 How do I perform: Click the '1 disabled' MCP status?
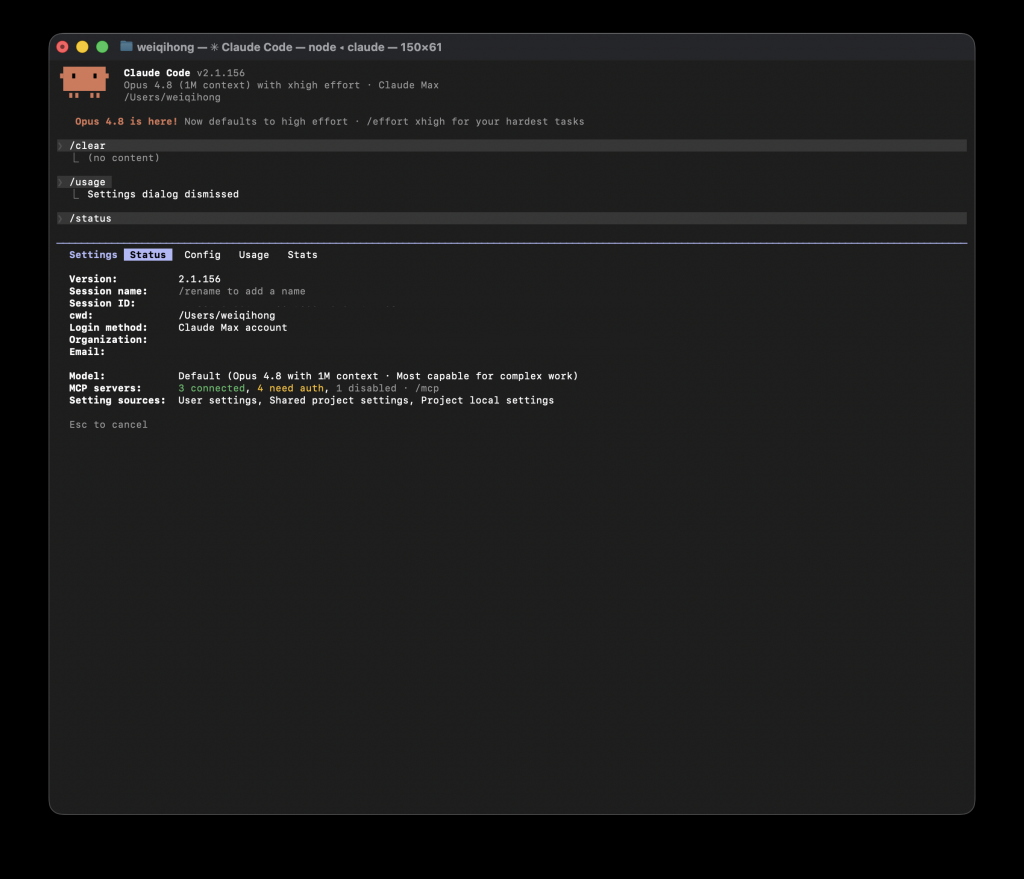[366, 389]
